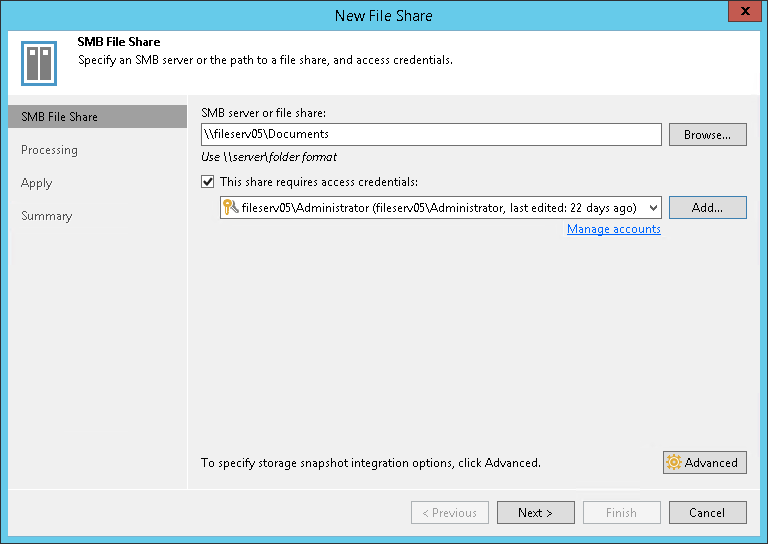Click the key icon in credentials dropdown
This screenshot has height=544, width=768.
(230, 208)
